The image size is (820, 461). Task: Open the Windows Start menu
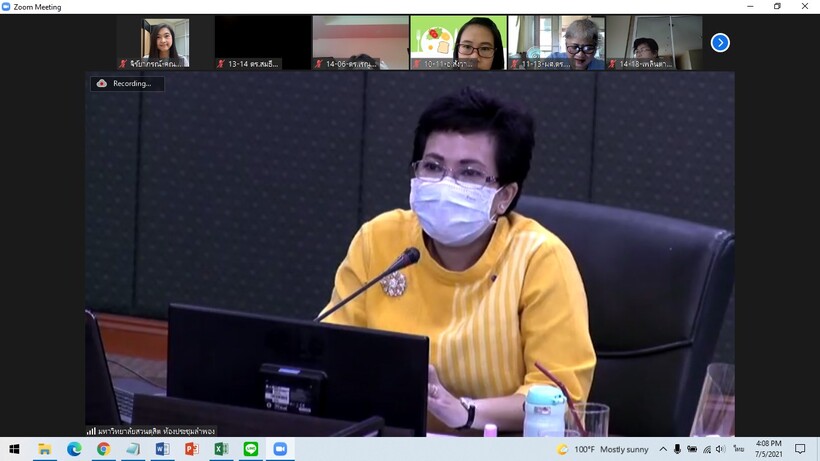[15, 449]
